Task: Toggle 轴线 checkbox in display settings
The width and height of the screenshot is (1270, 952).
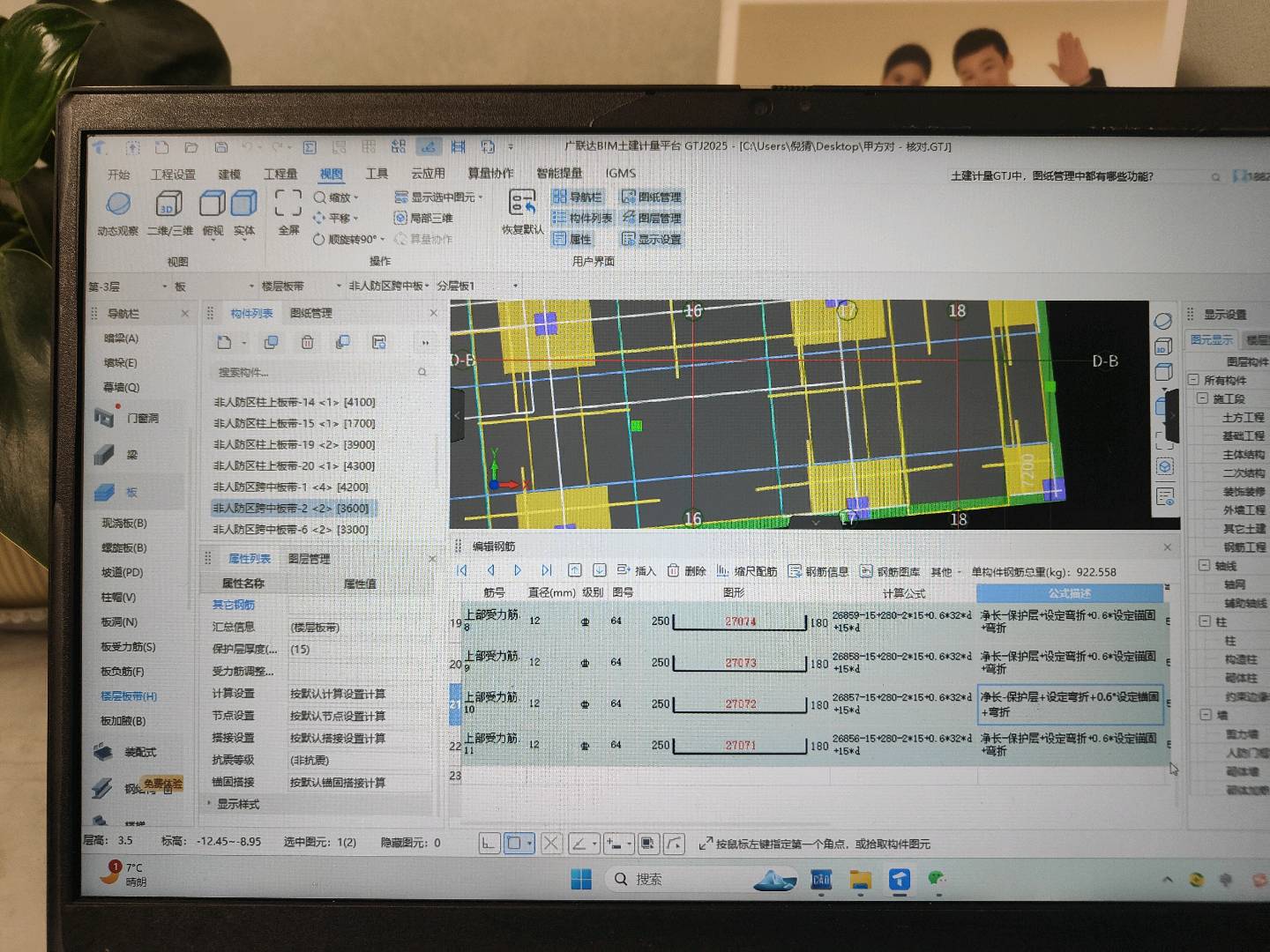Action: [x=1204, y=566]
